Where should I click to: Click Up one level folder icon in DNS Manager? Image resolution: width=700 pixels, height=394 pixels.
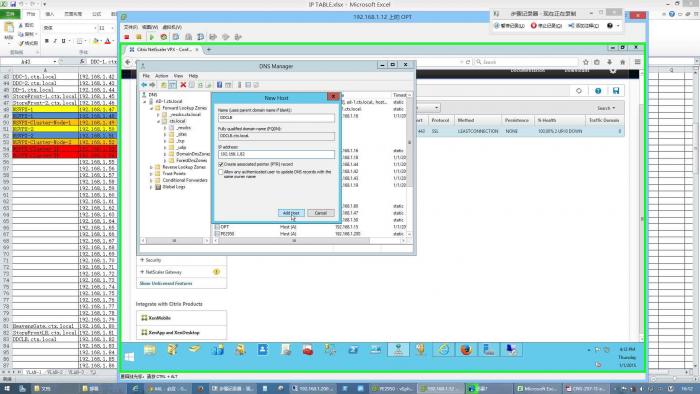[x=164, y=85]
